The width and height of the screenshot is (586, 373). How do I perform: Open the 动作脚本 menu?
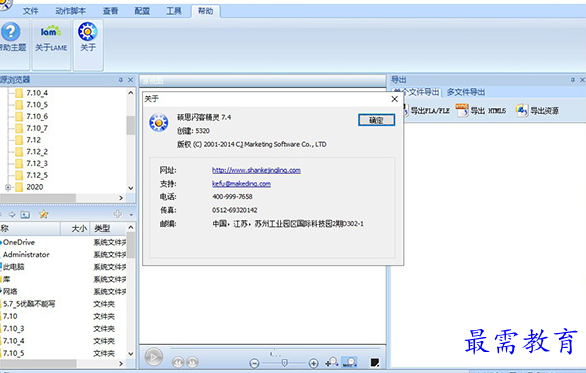[x=70, y=11]
